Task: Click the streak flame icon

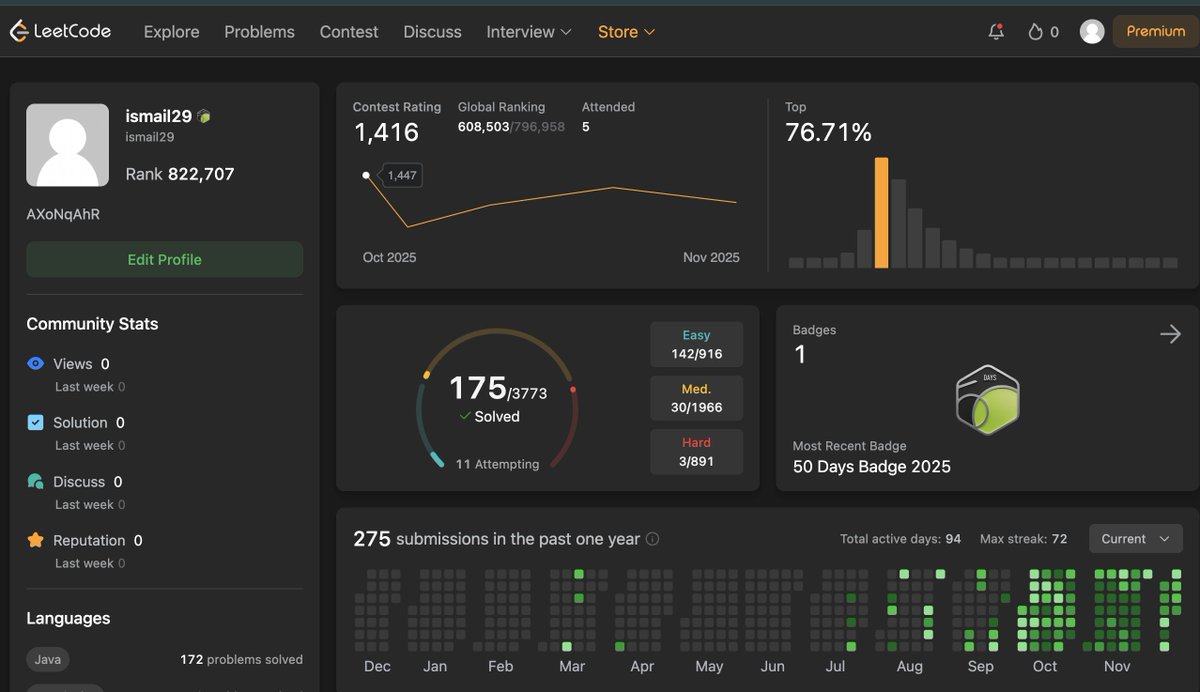Action: (x=1035, y=32)
